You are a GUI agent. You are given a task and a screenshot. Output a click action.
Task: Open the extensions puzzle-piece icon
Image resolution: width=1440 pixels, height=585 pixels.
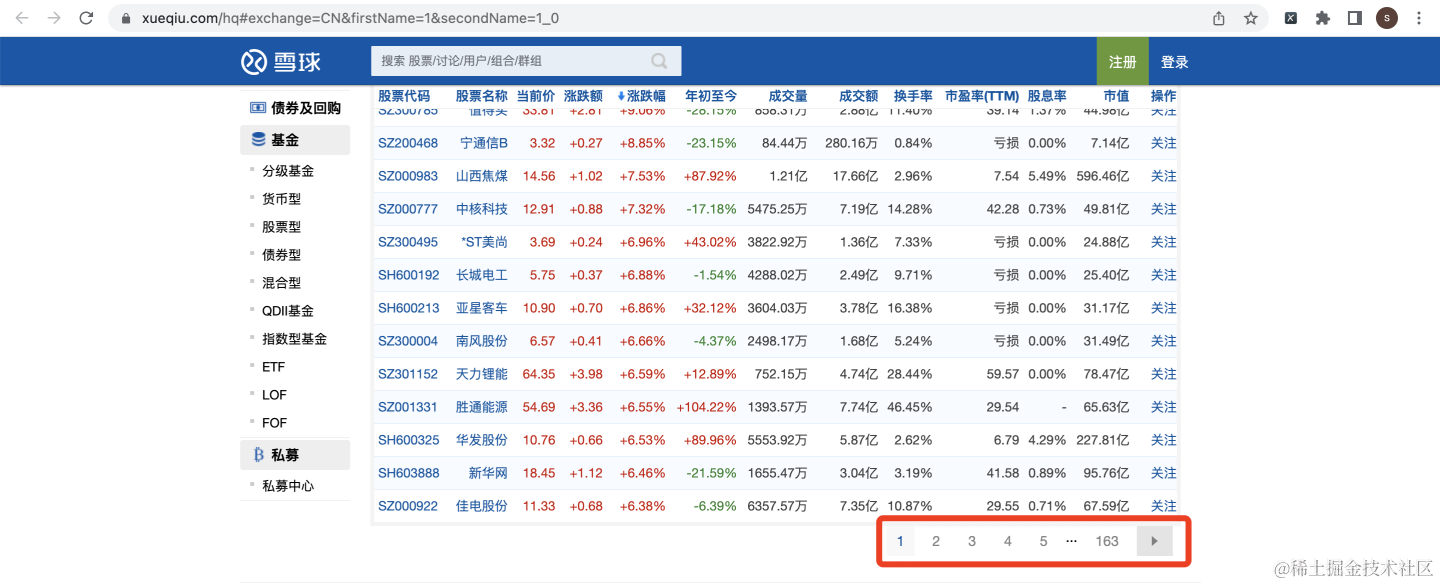pos(1323,18)
